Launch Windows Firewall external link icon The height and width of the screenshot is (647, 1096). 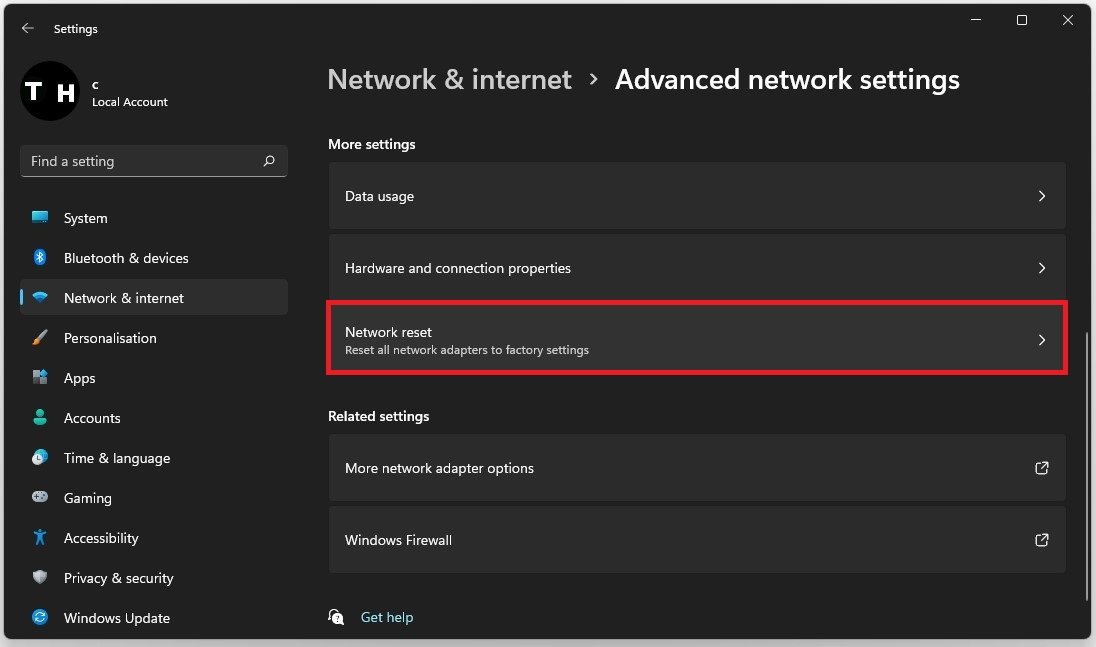point(1041,540)
